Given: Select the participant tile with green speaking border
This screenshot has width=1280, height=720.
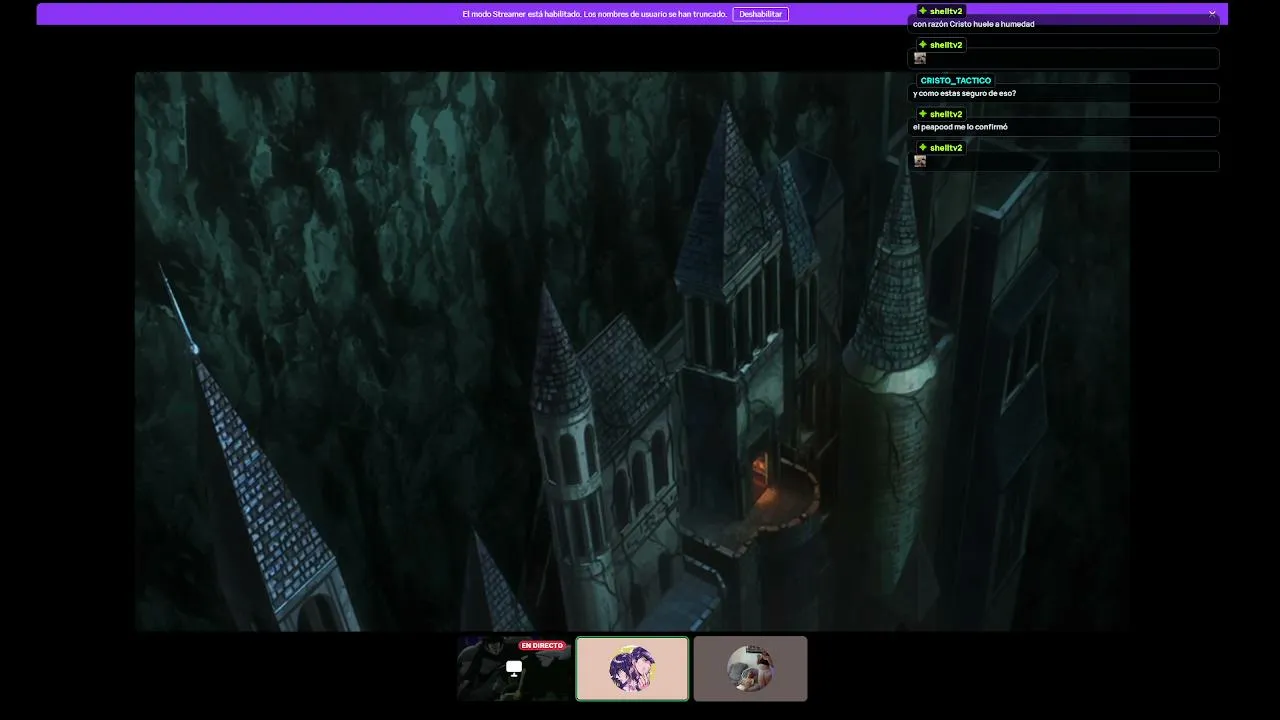Looking at the screenshot, I should click(632, 668).
